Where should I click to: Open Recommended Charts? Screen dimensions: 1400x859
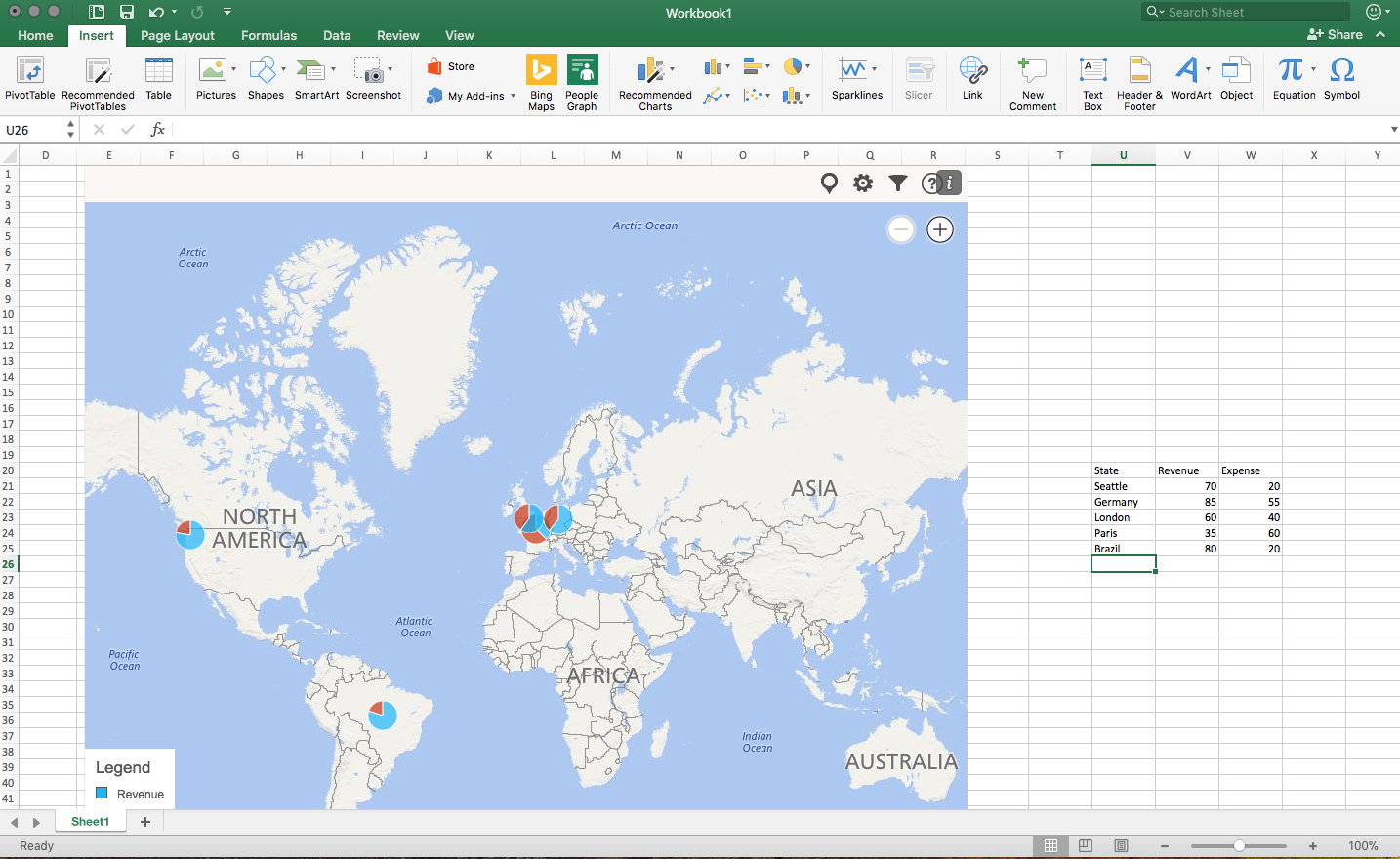point(655,83)
